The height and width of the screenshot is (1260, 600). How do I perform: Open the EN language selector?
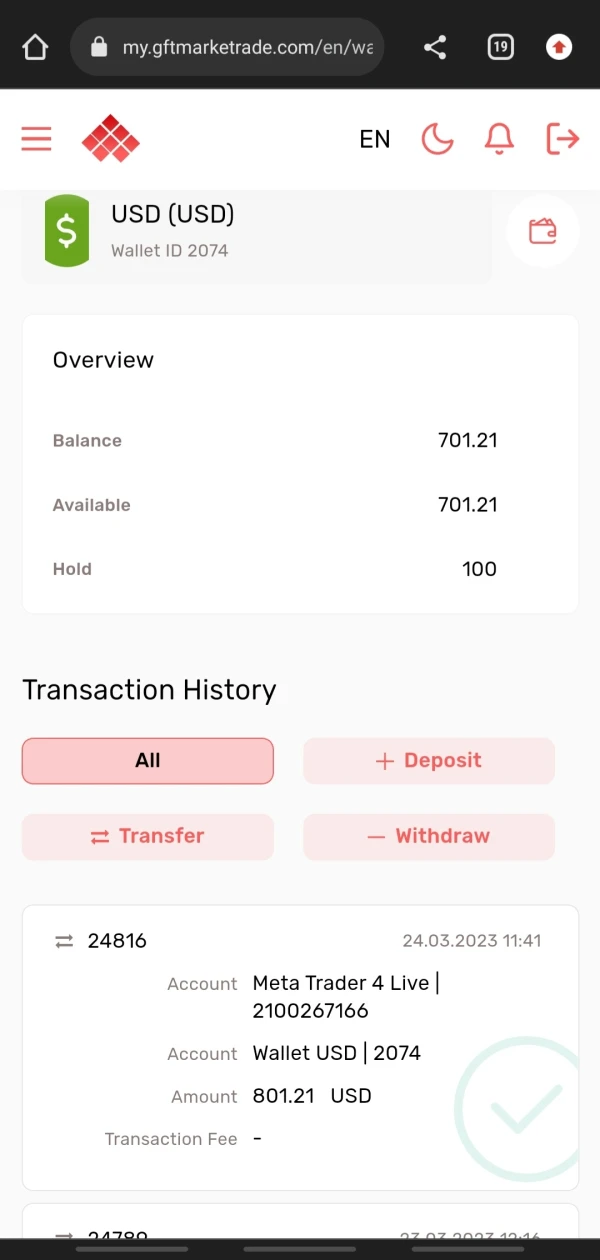[x=375, y=139]
